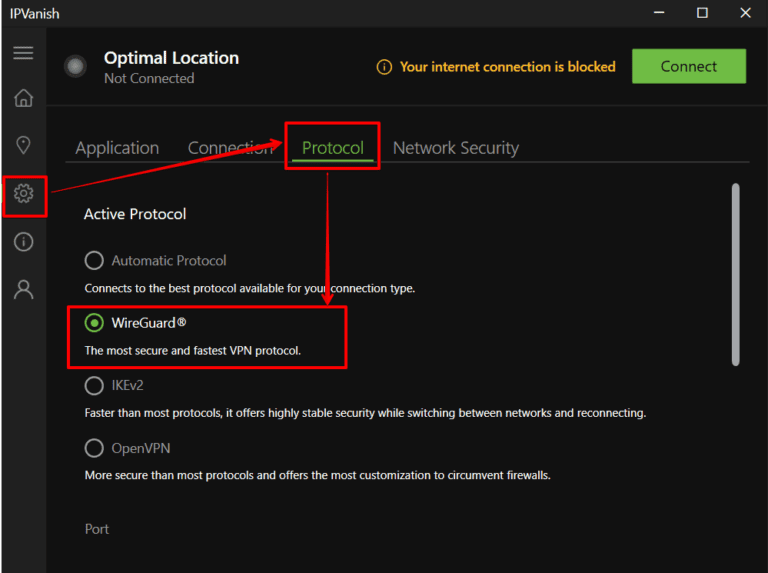768x573 pixels.
Task: Click the Protocol tab
Action: [x=332, y=148]
